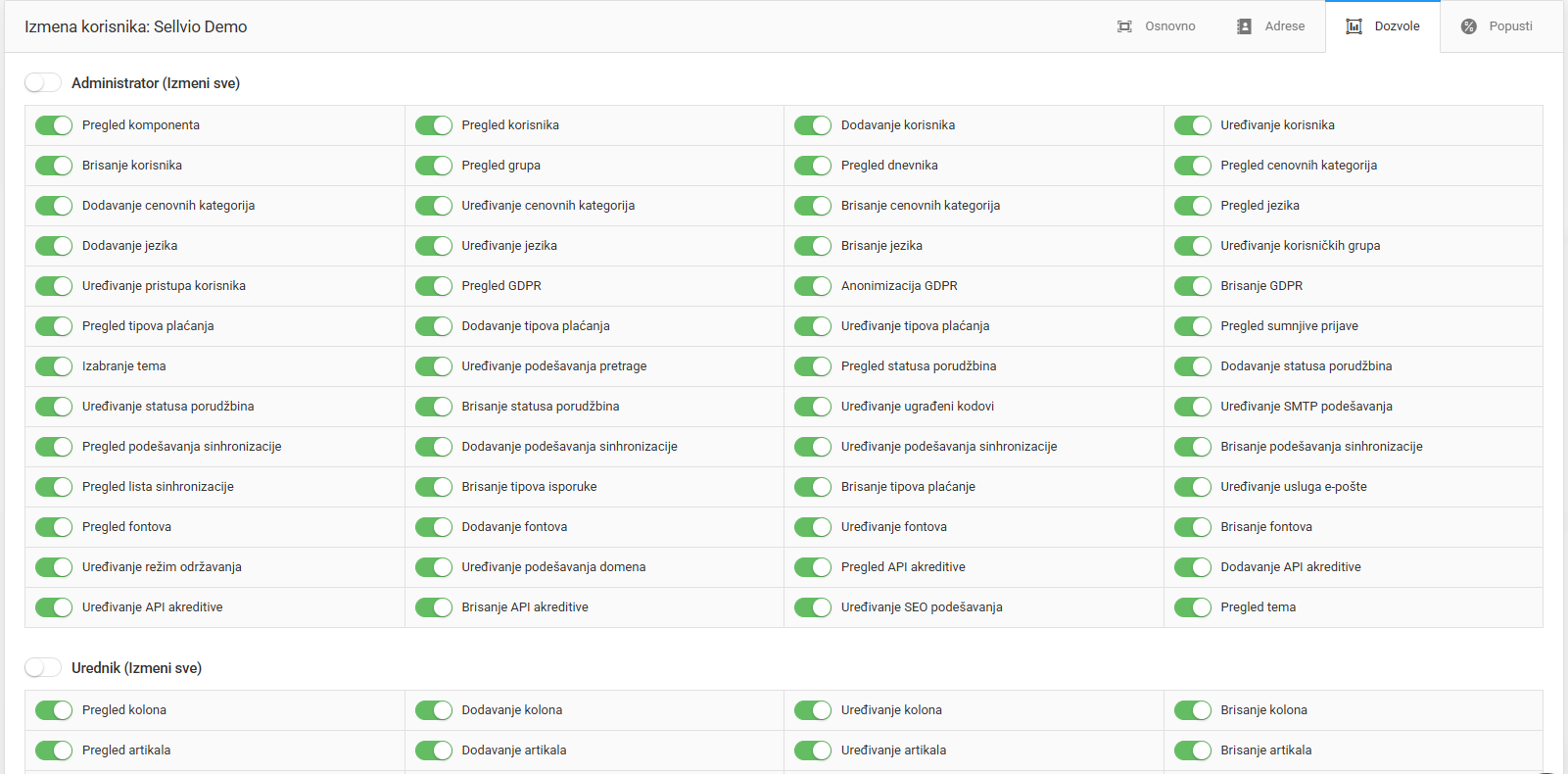The width and height of the screenshot is (1568, 774).
Task: Turn on the Urednik (Izmeni sve) switch
Action: click(x=43, y=668)
